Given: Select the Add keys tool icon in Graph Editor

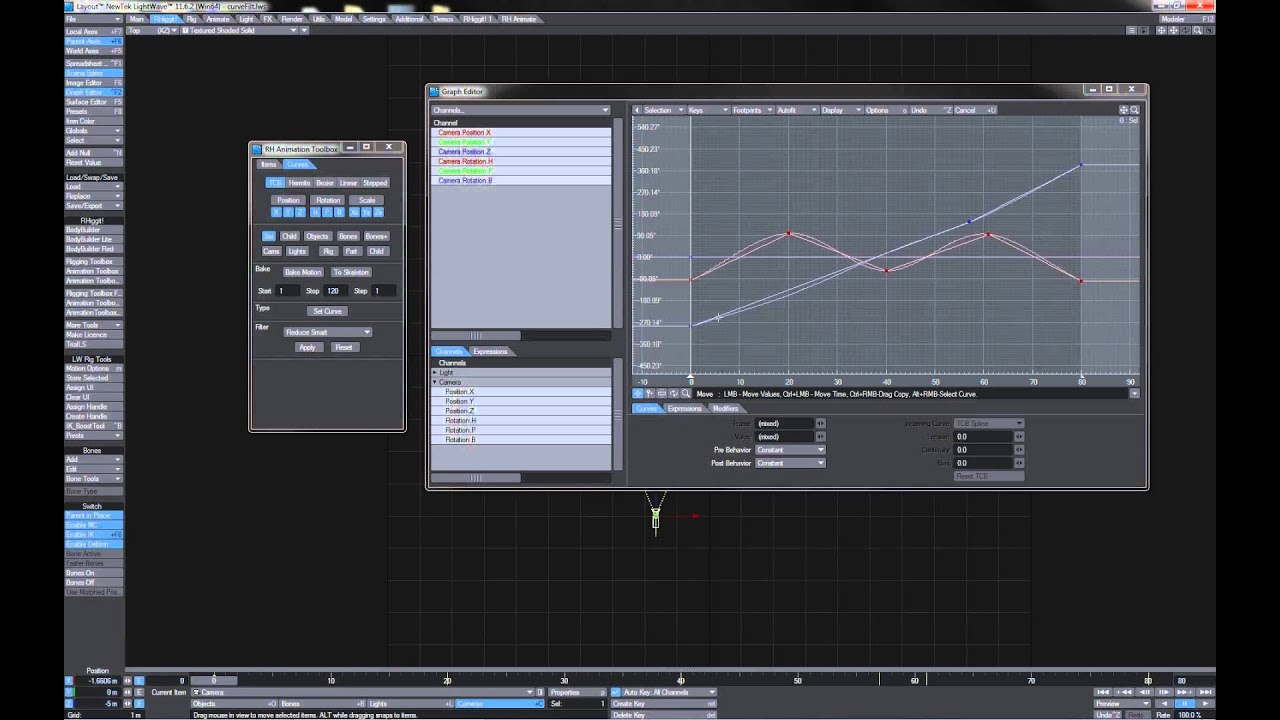Looking at the screenshot, I should pos(650,393).
